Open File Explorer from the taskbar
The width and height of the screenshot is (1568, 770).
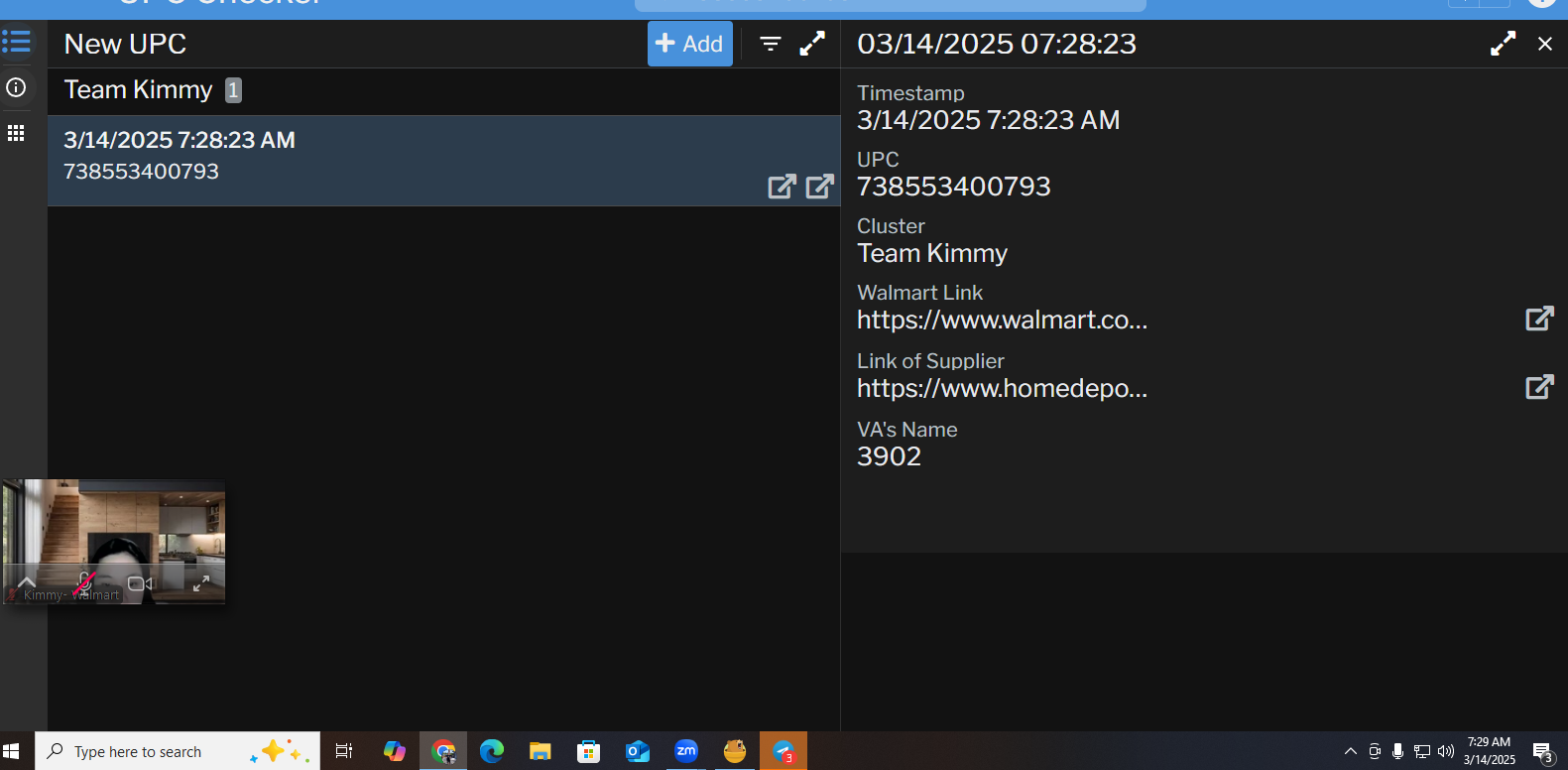tap(541, 751)
